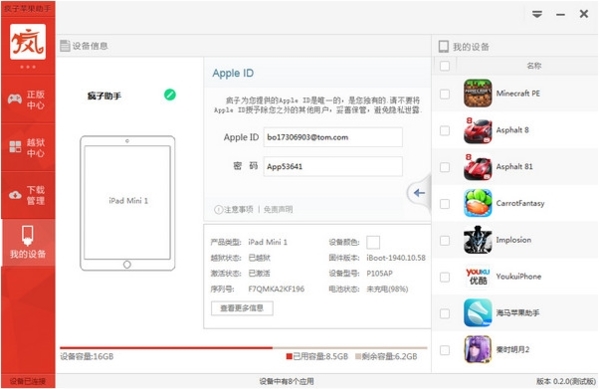This screenshot has height=389, width=600.
Task: Click the 查看更多信息 button
Action: coord(242,308)
